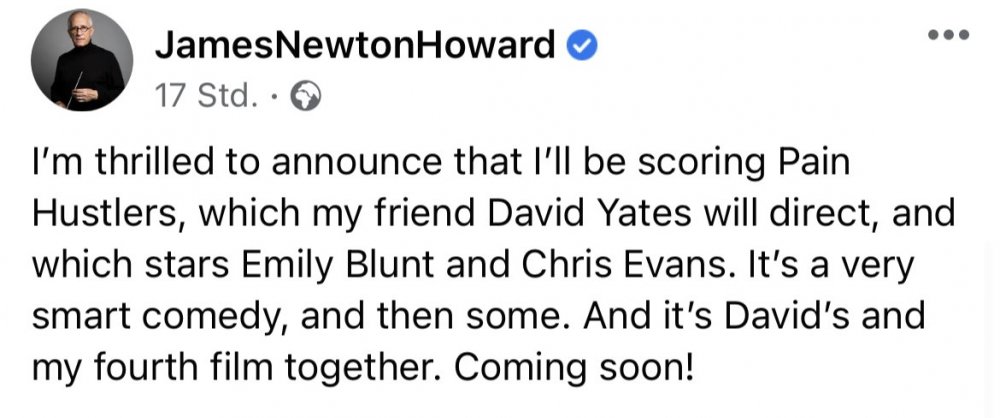Click the blue verified checkmark badge

(582, 46)
